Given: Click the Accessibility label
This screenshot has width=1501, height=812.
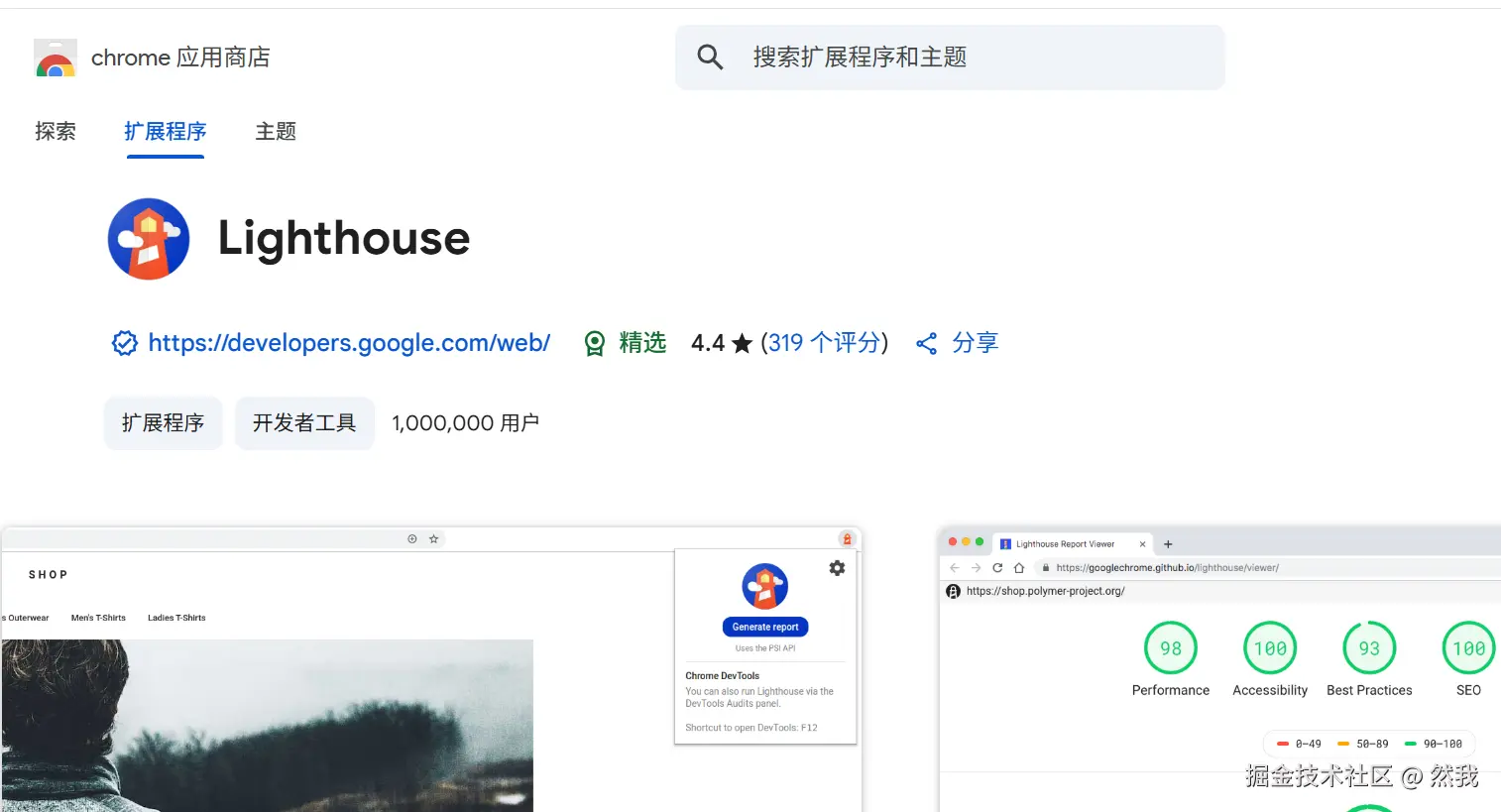Looking at the screenshot, I should (x=1270, y=690).
